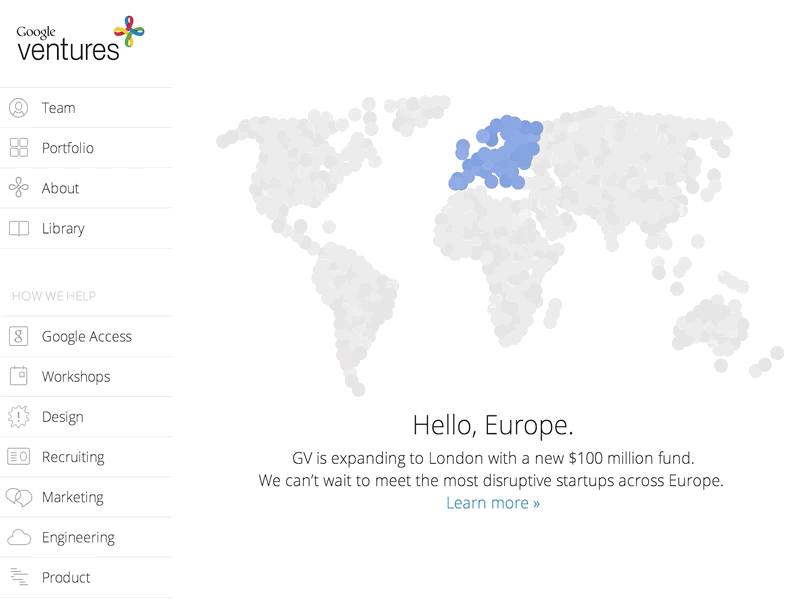The image size is (800, 600).
Task: Follow the Learn more link
Action: (493, 503)
